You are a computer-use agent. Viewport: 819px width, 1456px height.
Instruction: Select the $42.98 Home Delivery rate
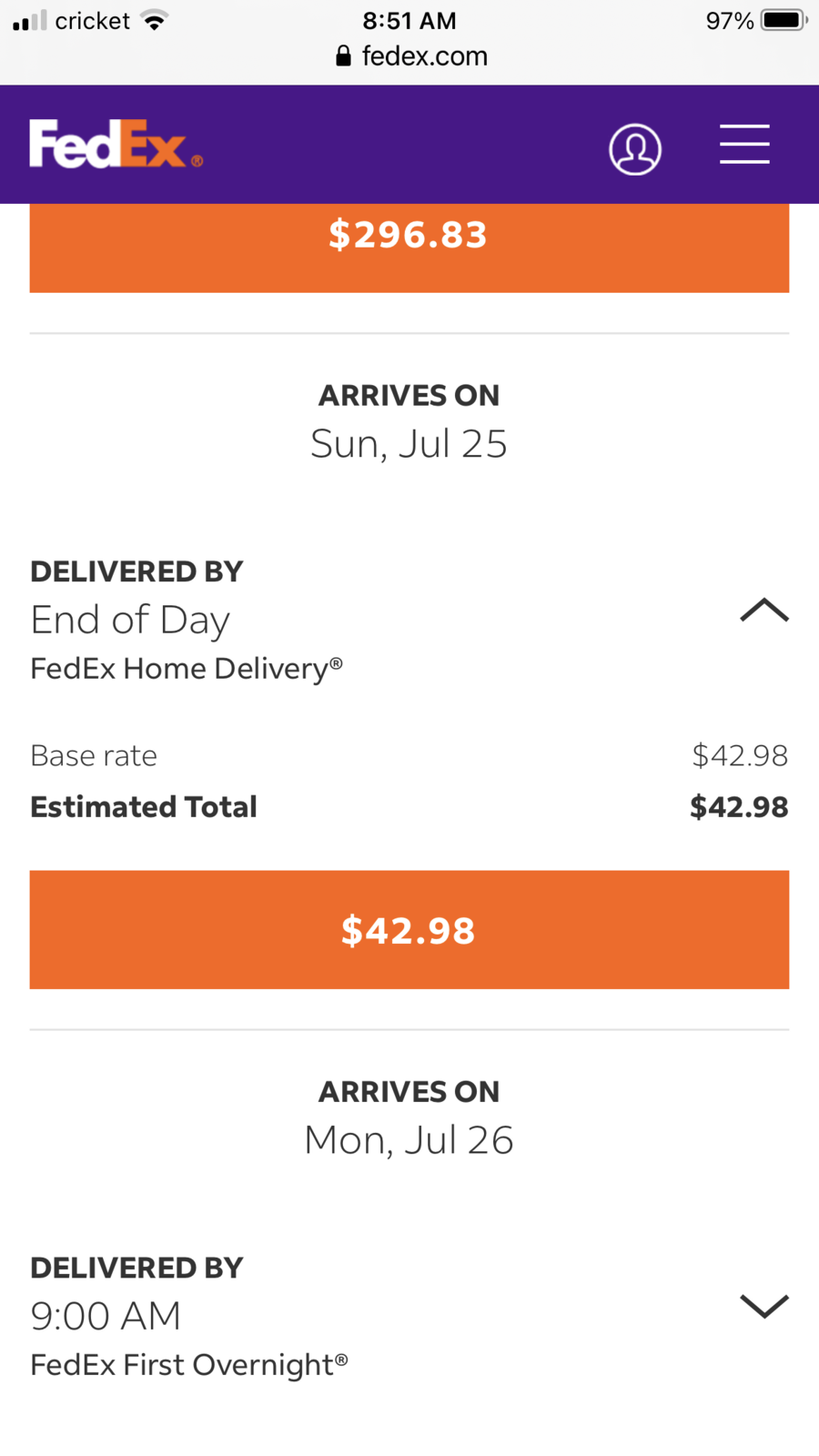click(409, 929)
